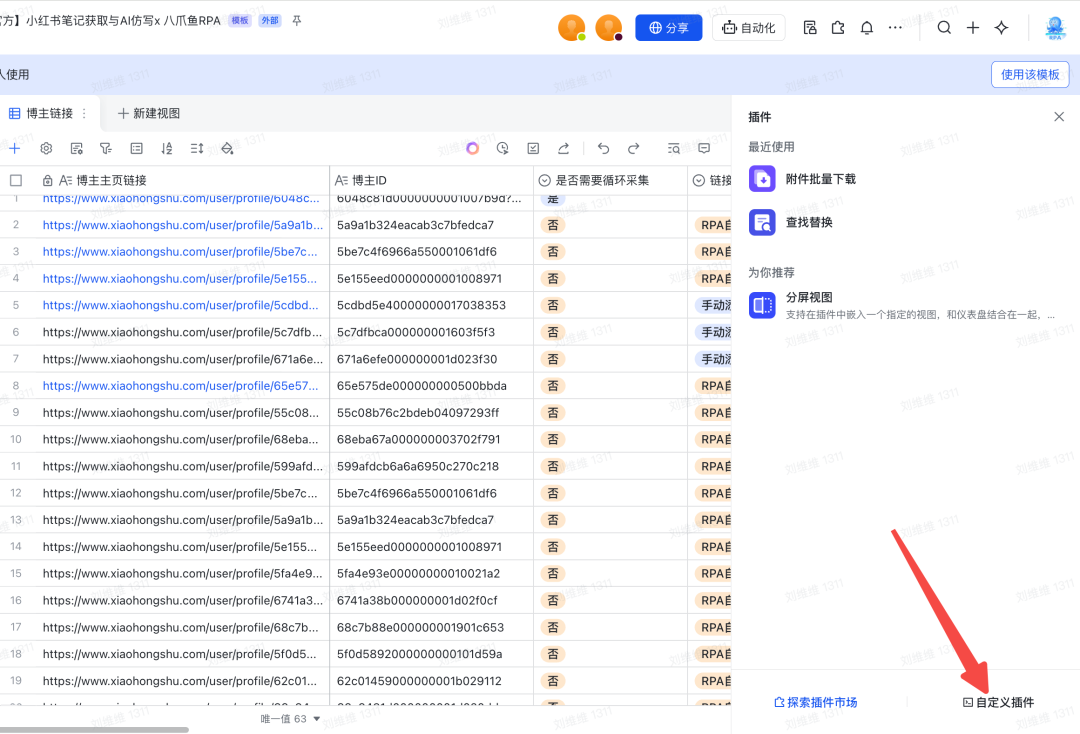
Task: Click the undo arrow in toolbar
Action: [x=603, y=148]
